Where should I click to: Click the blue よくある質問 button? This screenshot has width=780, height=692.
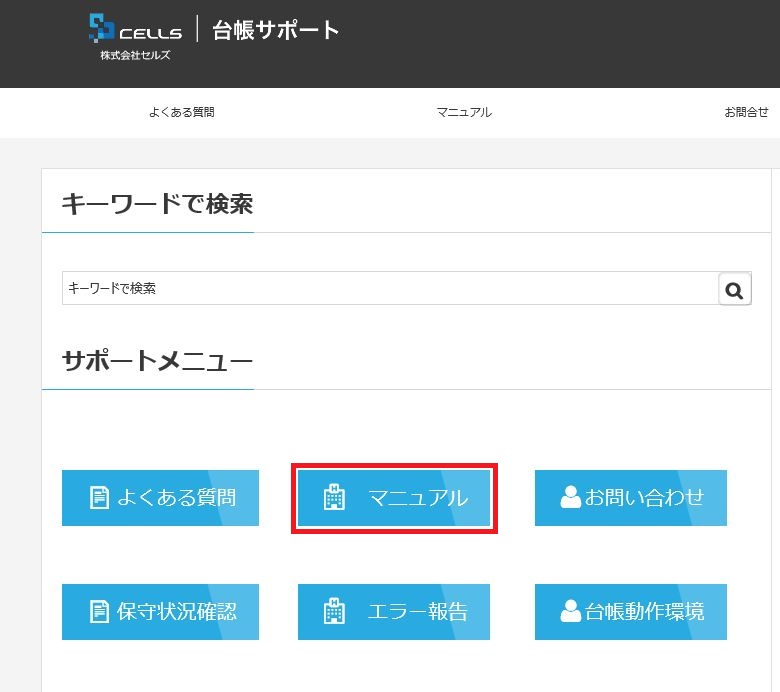click(160, 497)
